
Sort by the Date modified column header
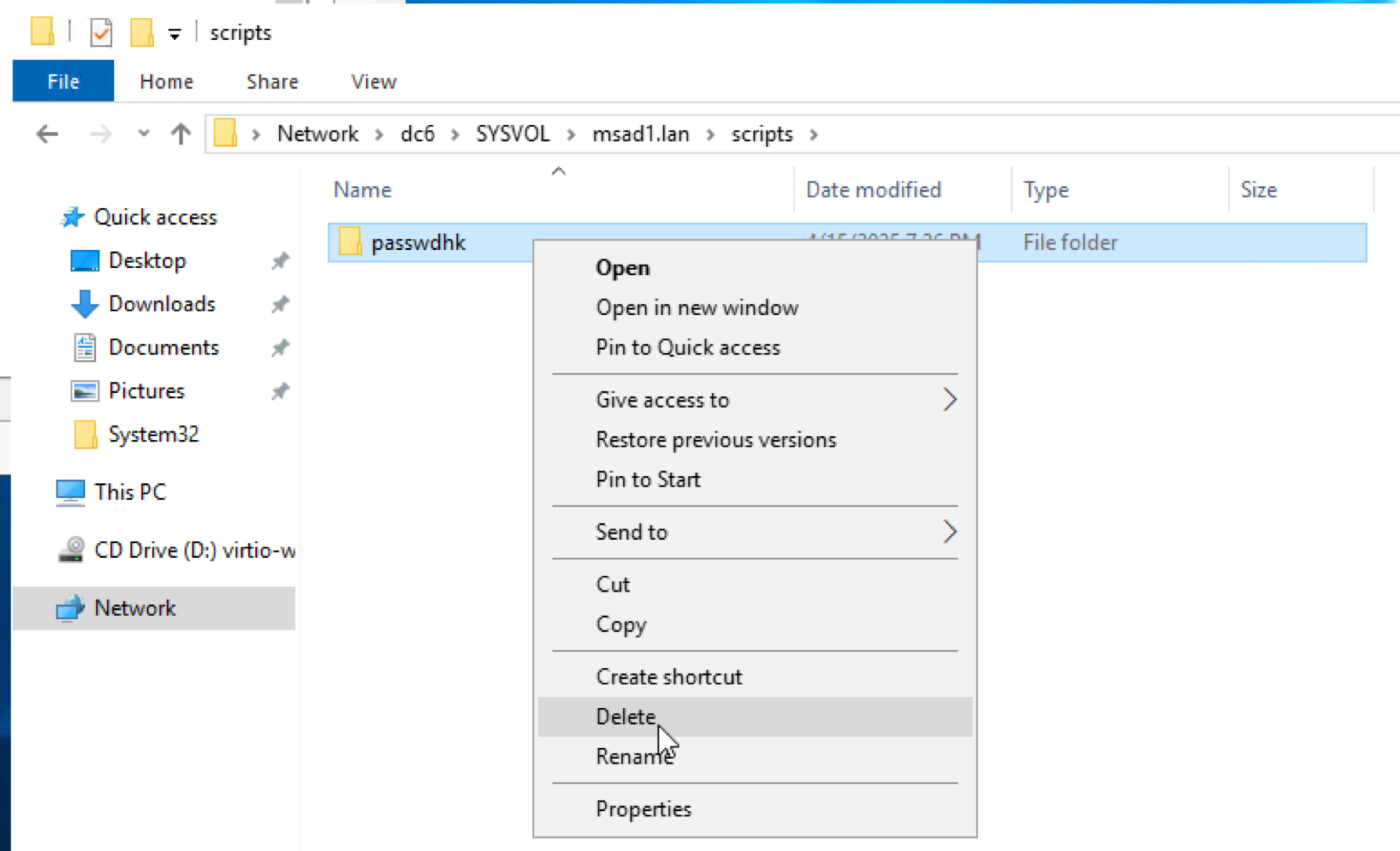pyautogui.click(x=873, y=190)
